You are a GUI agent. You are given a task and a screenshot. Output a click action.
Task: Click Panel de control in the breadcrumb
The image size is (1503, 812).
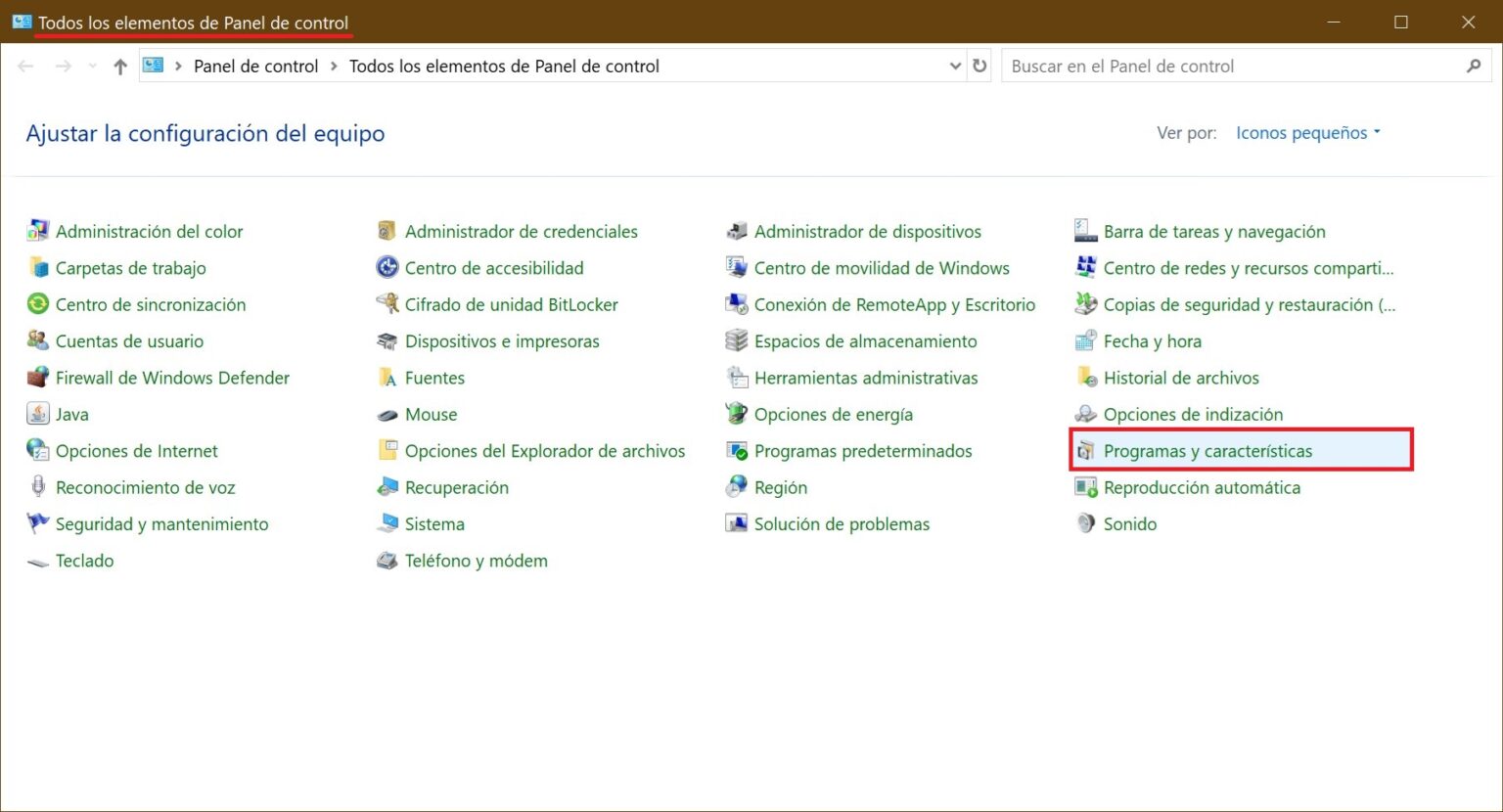tap(255, 66)
